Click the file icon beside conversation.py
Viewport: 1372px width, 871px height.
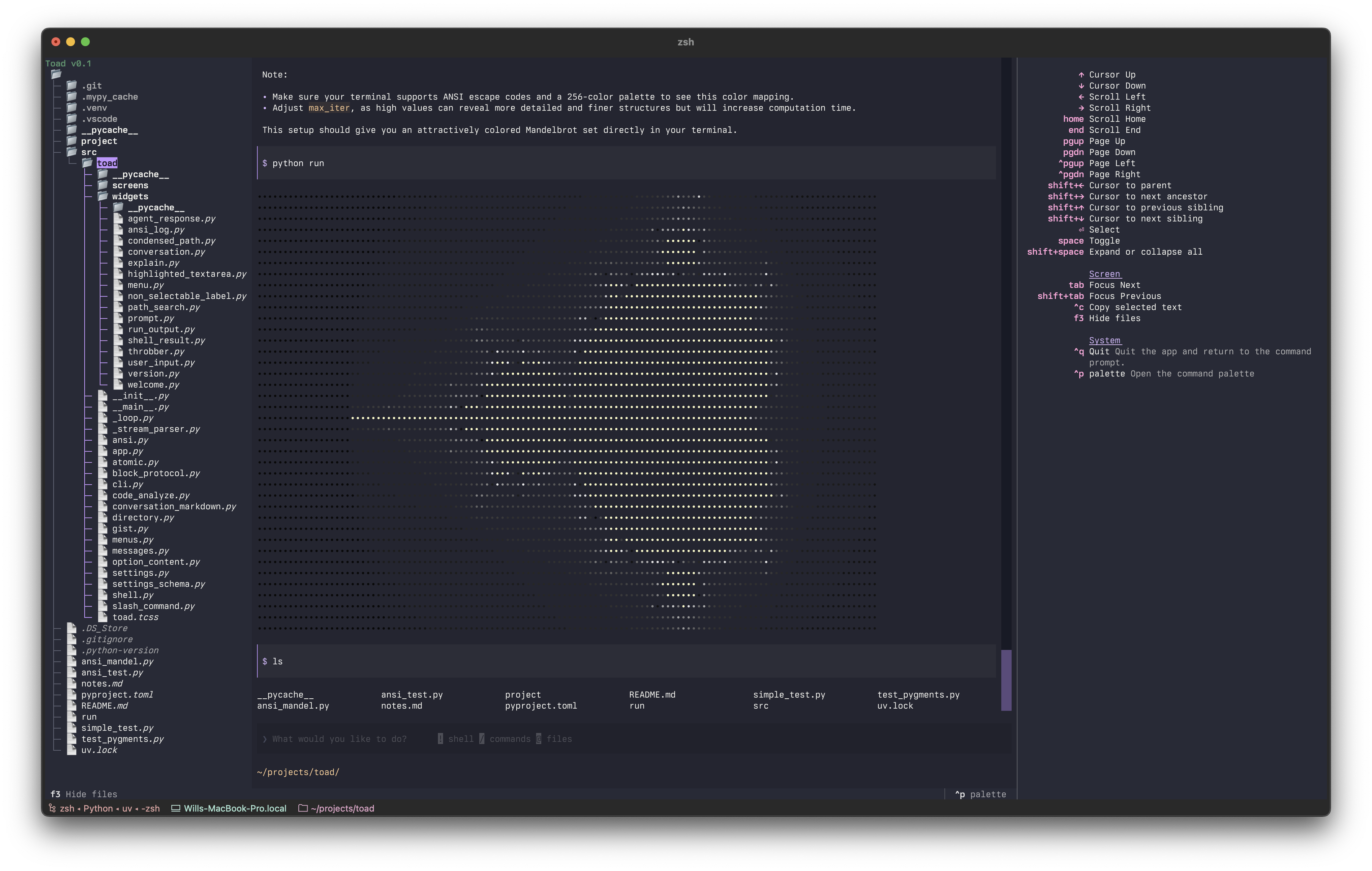click(x=118, y=252)
